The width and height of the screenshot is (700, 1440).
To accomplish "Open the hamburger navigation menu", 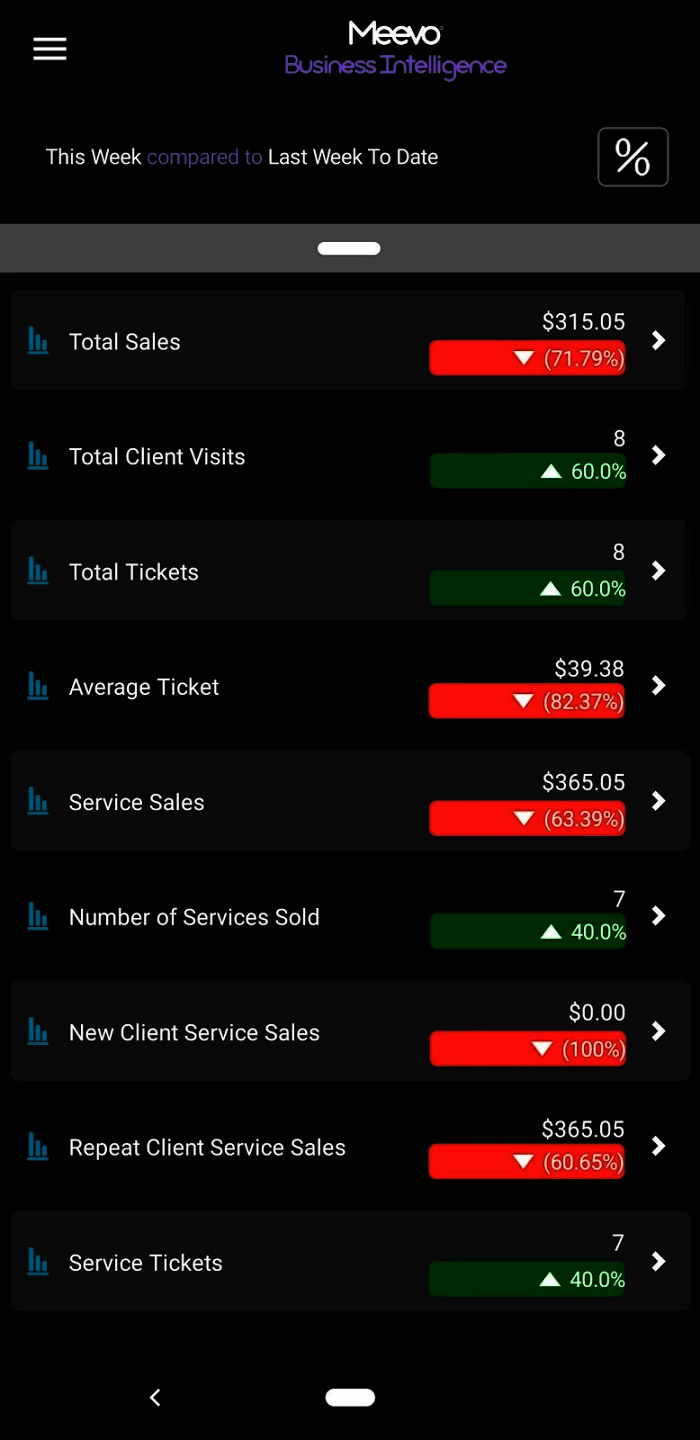I will pyautogui.click(x=49, y=48).
